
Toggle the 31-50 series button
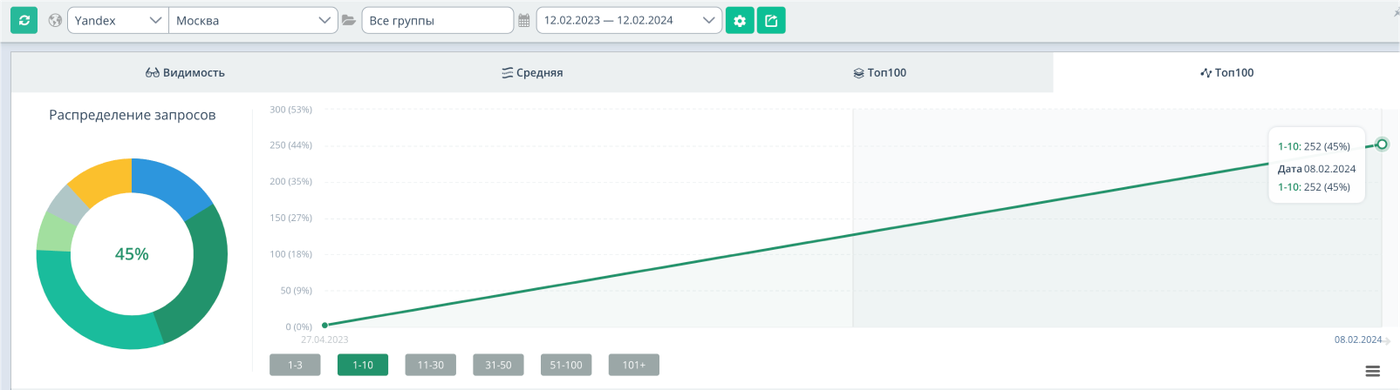(498, 365)
